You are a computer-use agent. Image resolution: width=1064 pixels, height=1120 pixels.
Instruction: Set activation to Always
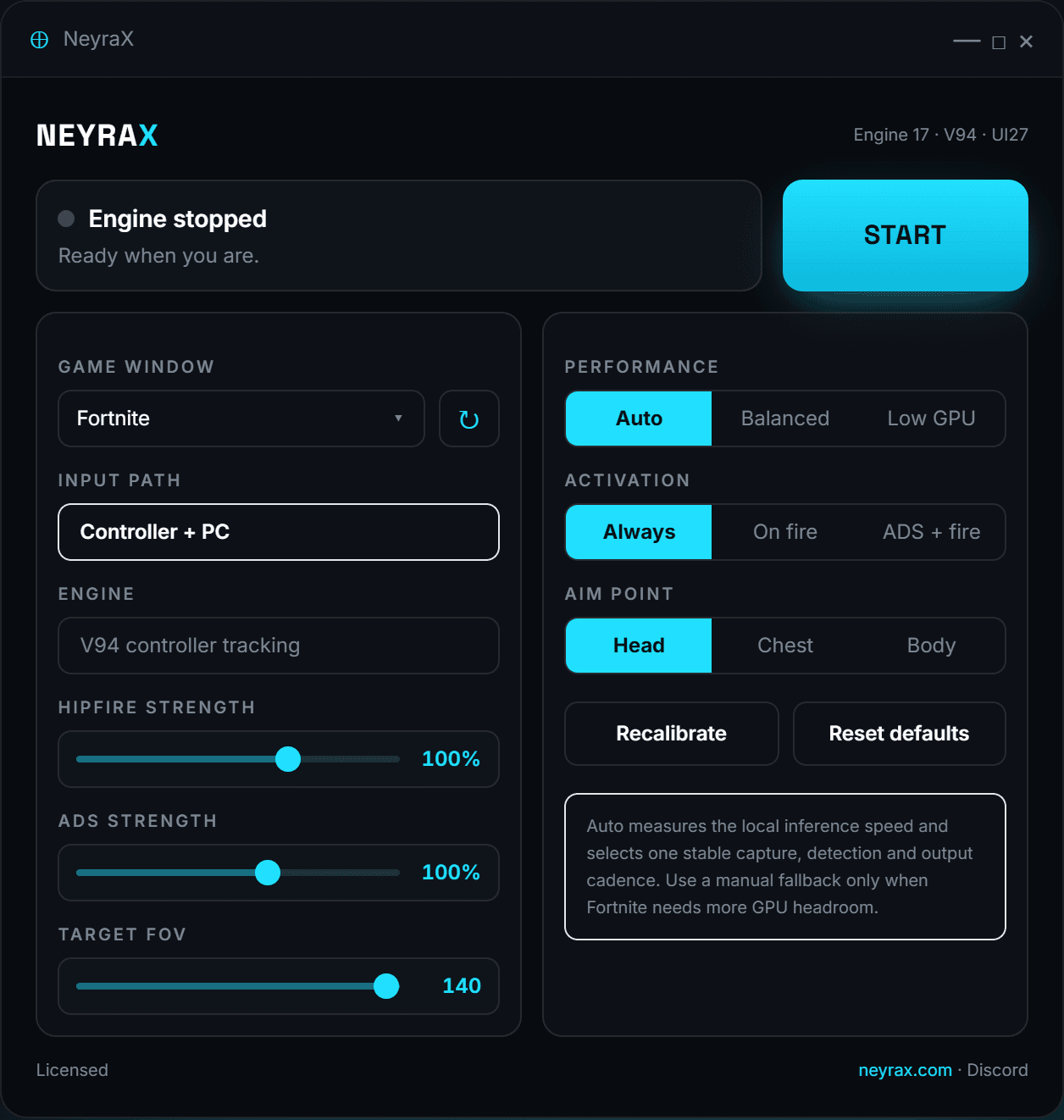tap(639, 532)
